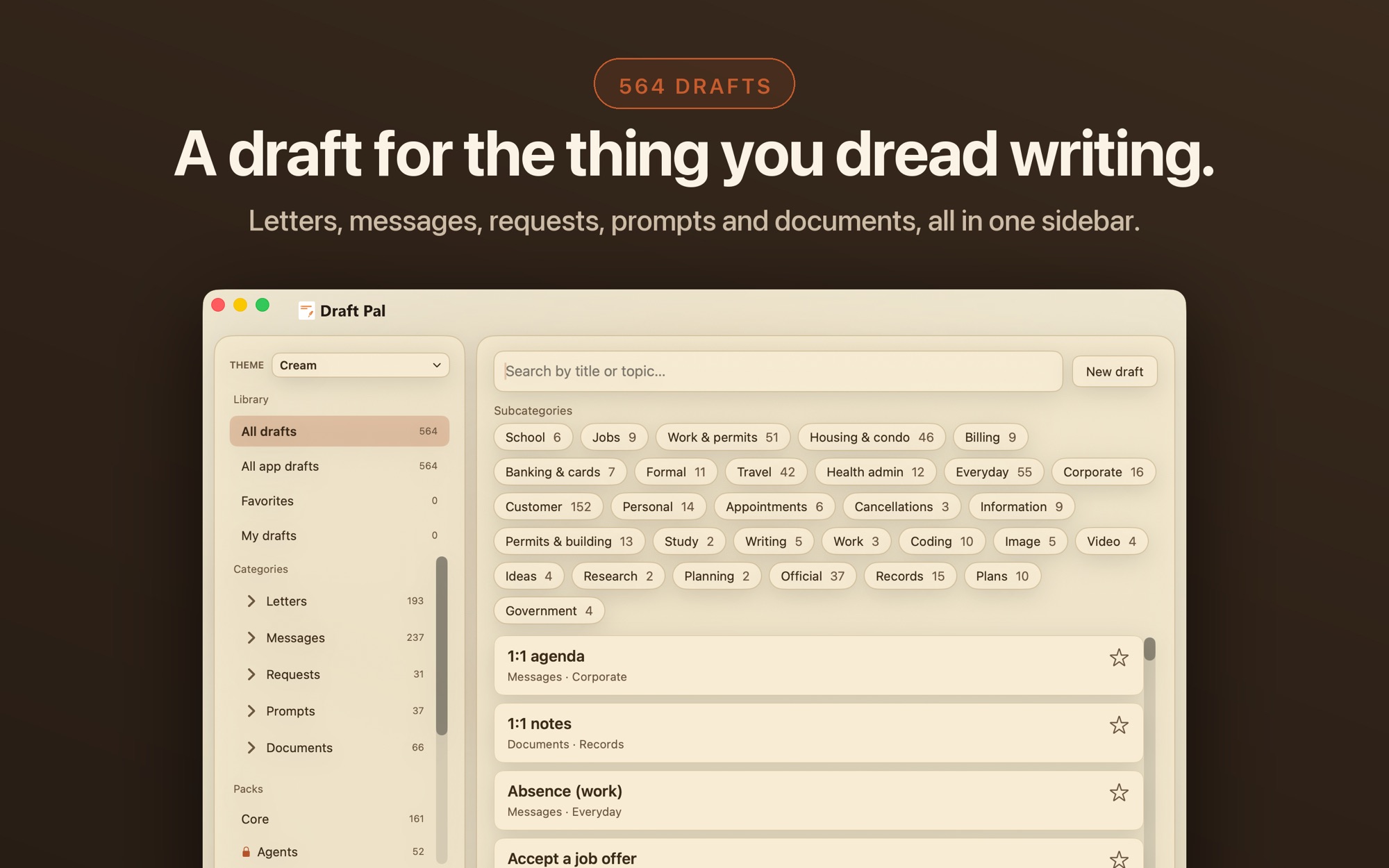Star the 1:1 notes draft
1389x868 pixels.
click(x=1118, y=725)
